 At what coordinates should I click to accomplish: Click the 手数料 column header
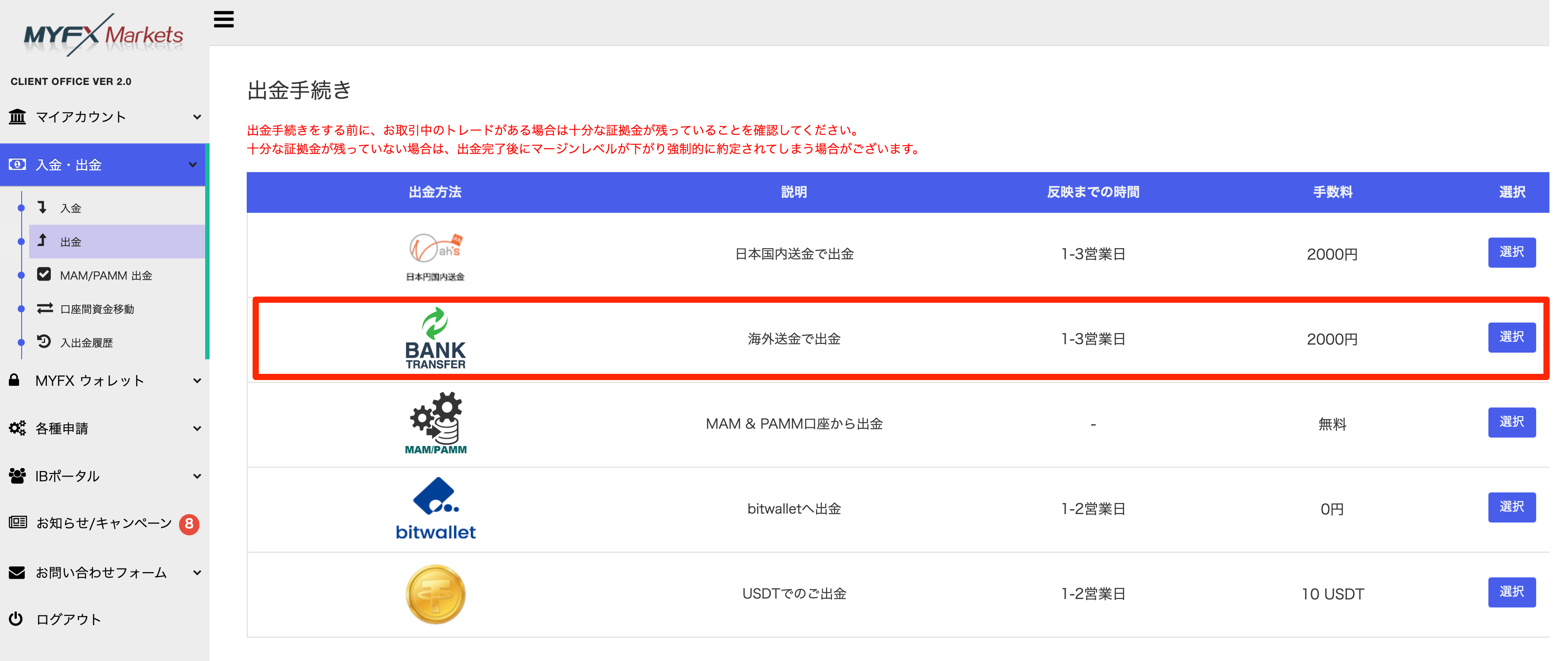pyautogui.click(x=1332, y=192)
